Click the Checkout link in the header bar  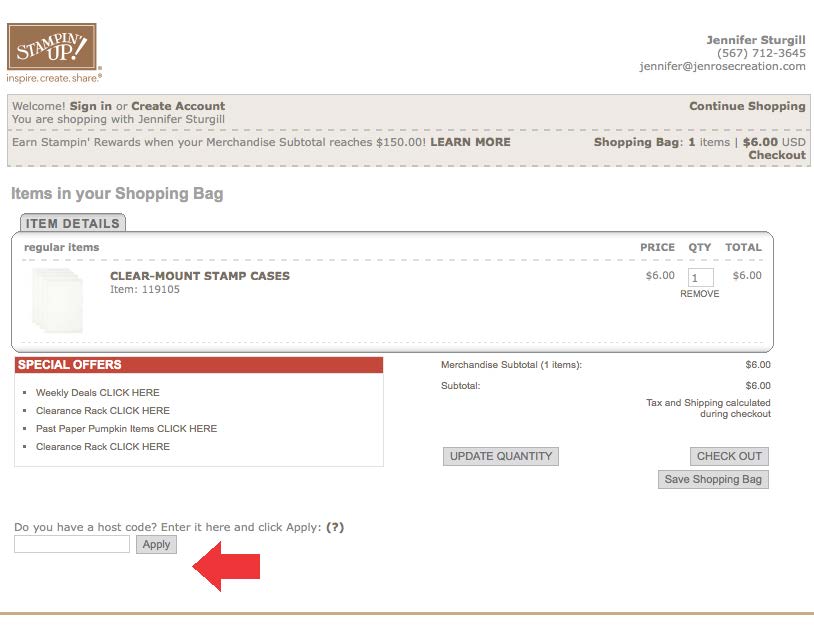coord(777,155)
